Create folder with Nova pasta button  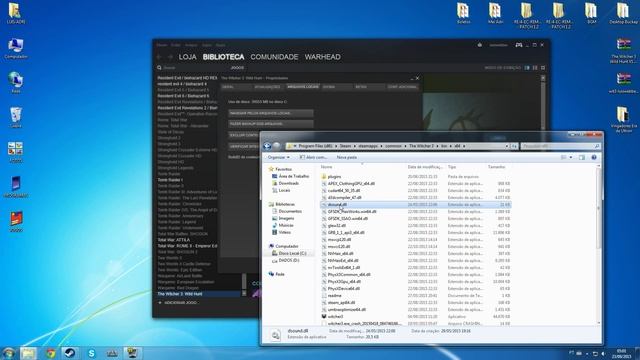click(x=347, y=157)
